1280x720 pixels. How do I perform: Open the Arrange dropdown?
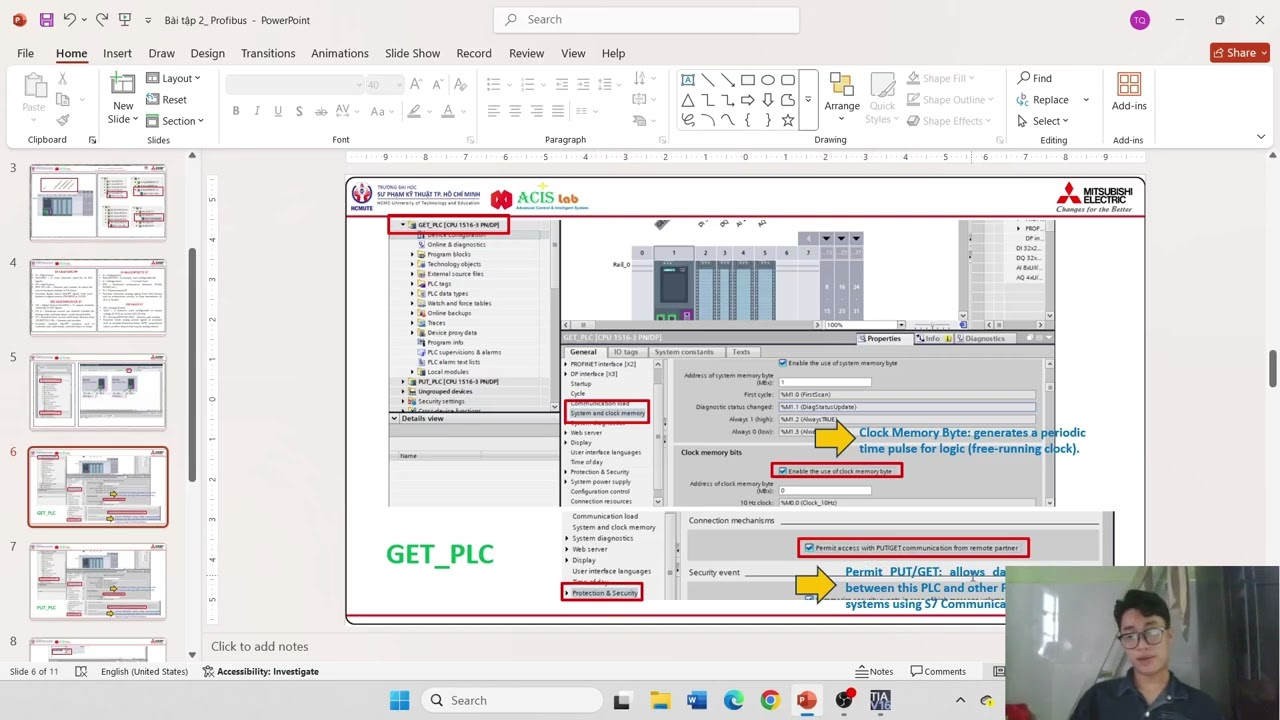point(842,98)
